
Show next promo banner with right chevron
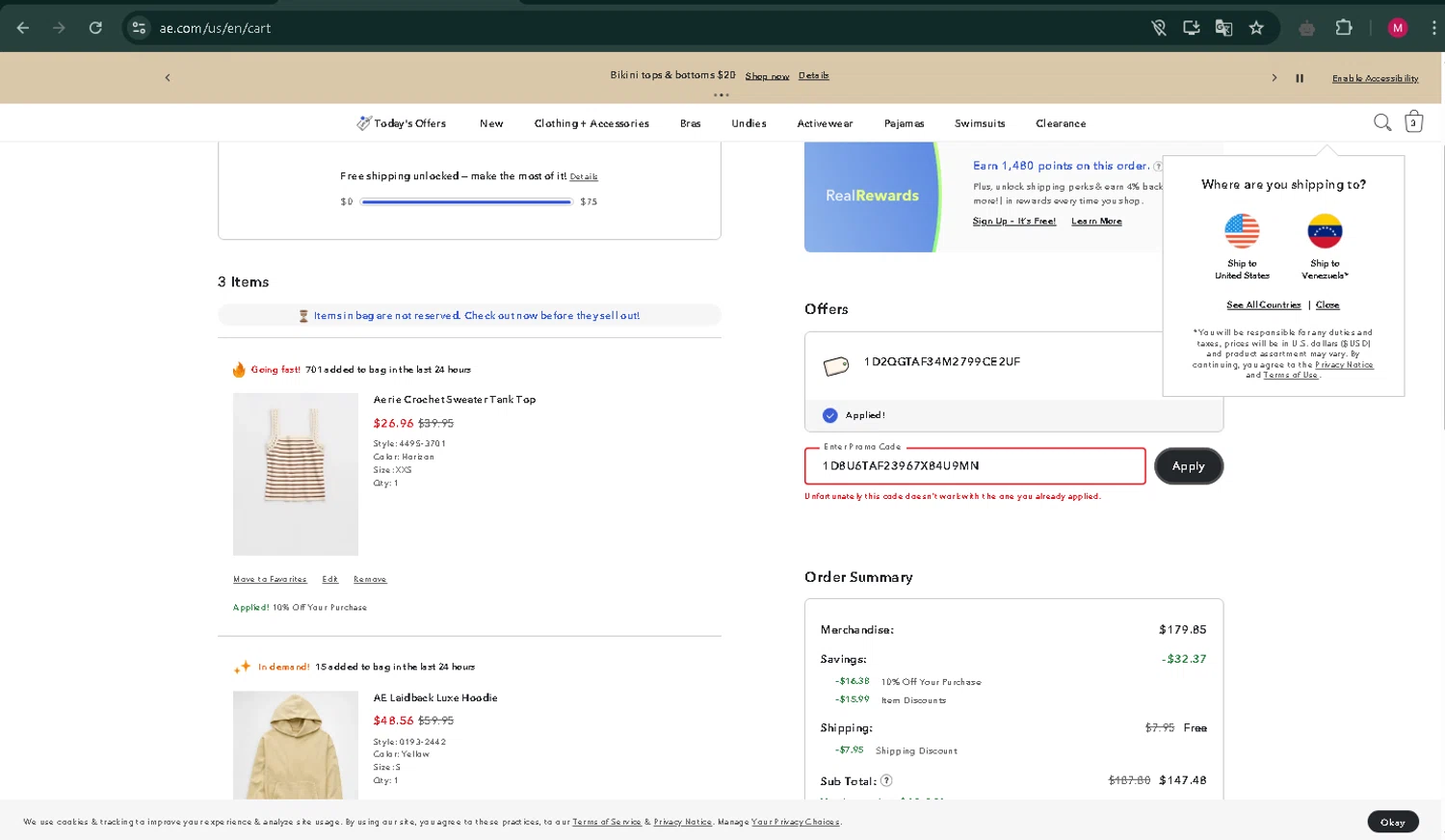[1274, 78]
